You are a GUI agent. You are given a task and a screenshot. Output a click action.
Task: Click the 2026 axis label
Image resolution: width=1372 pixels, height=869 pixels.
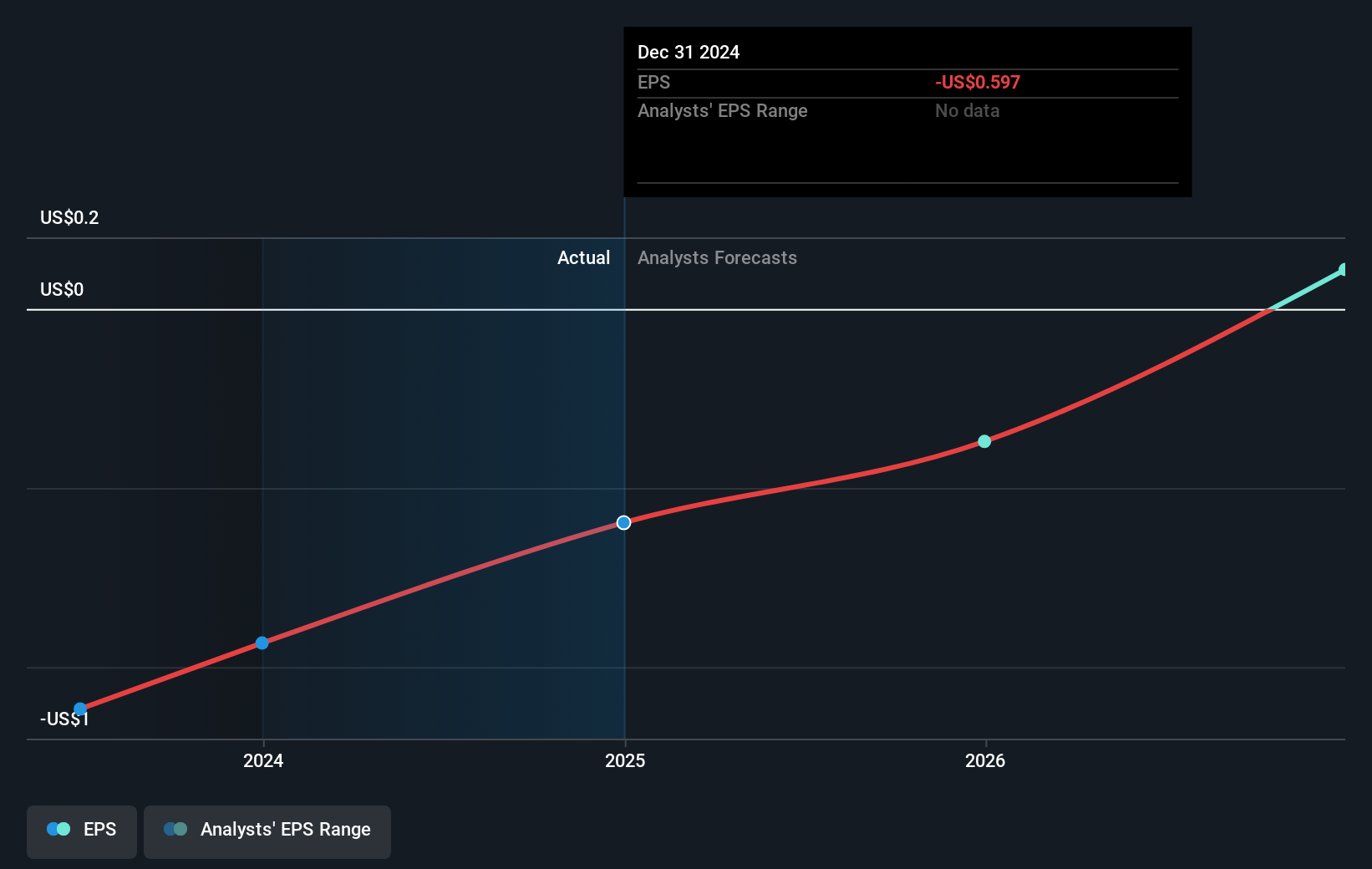(x=984, y=760)
